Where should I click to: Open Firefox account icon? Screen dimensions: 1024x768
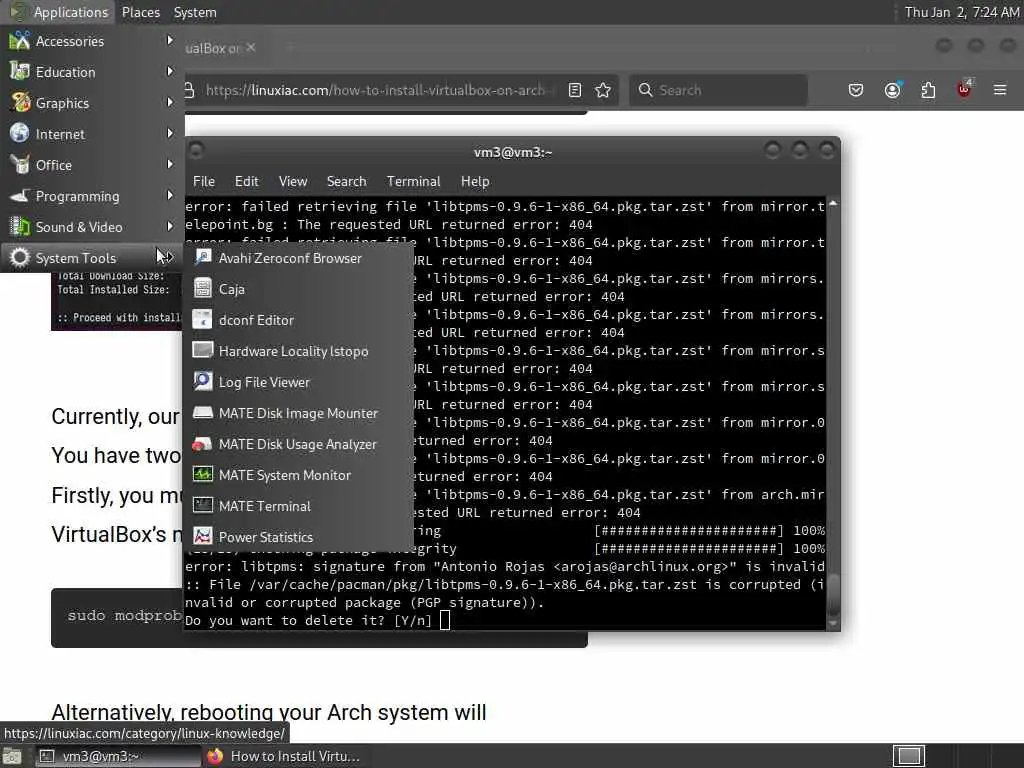click(892, 90)
